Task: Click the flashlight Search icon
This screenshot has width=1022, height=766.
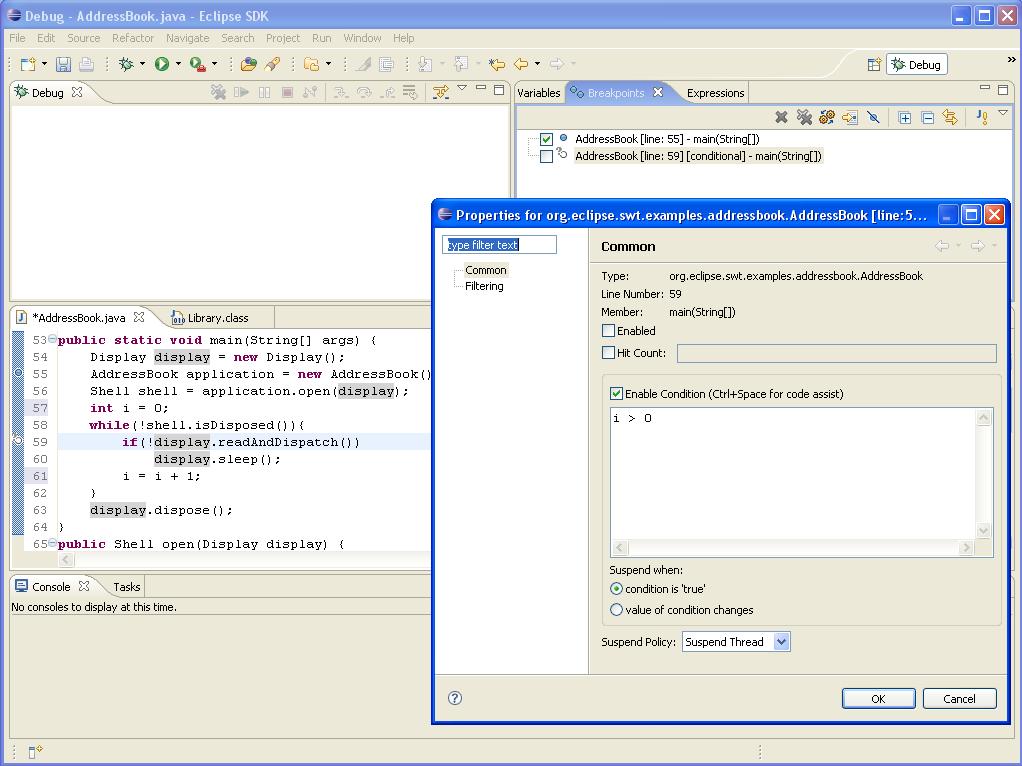Action: coord(272,64)
